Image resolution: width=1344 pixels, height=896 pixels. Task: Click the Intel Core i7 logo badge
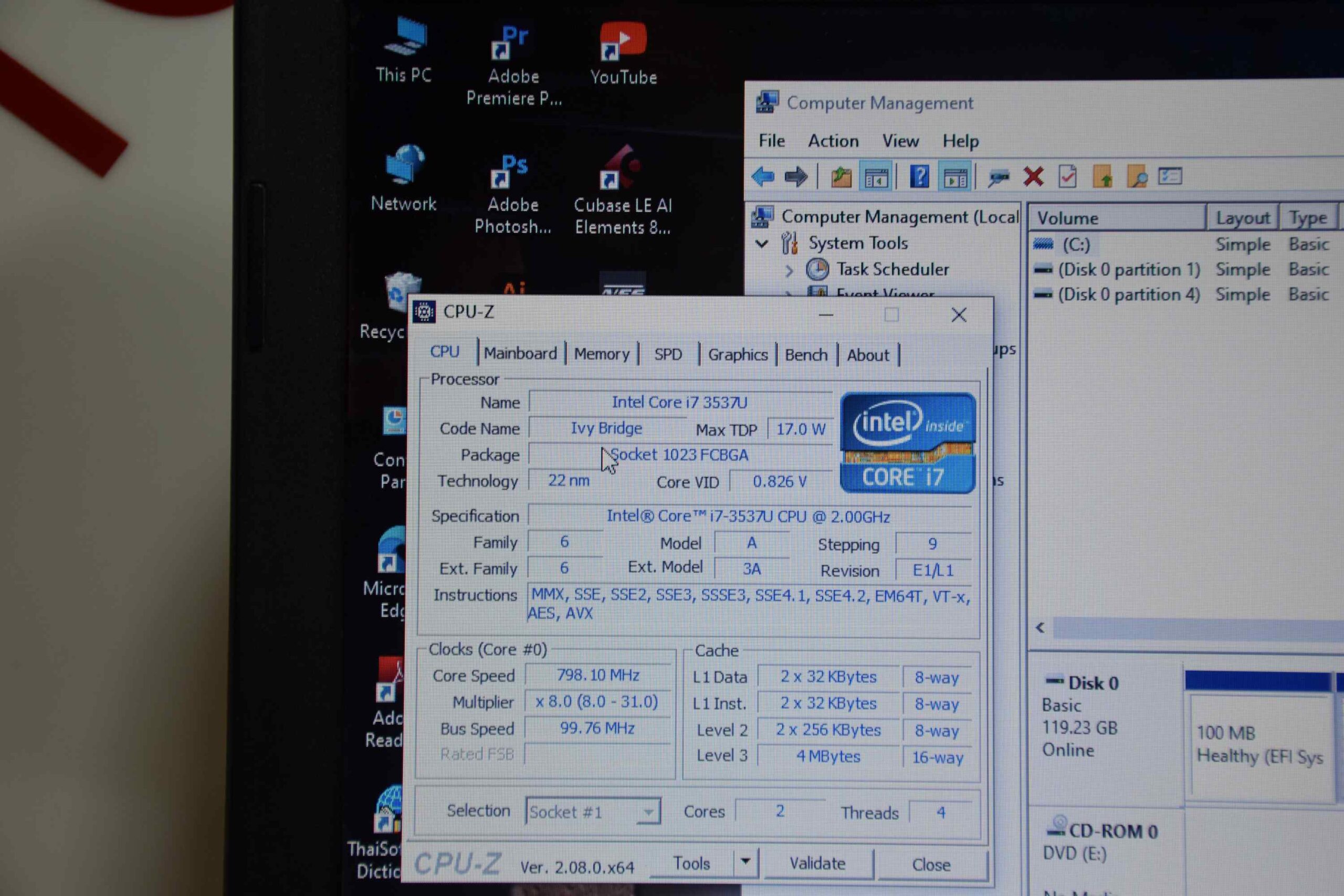pos(908,442)
